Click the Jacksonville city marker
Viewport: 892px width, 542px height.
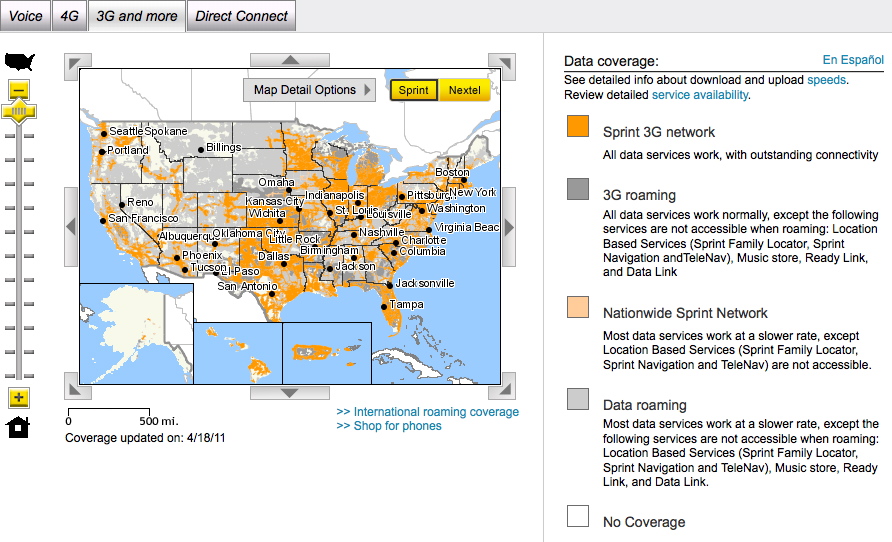point(390,284)
